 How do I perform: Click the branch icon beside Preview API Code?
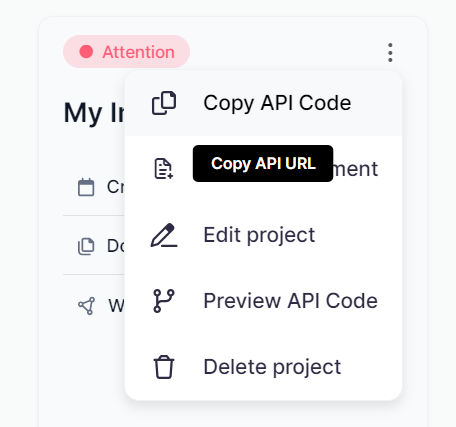click(164, 301)
